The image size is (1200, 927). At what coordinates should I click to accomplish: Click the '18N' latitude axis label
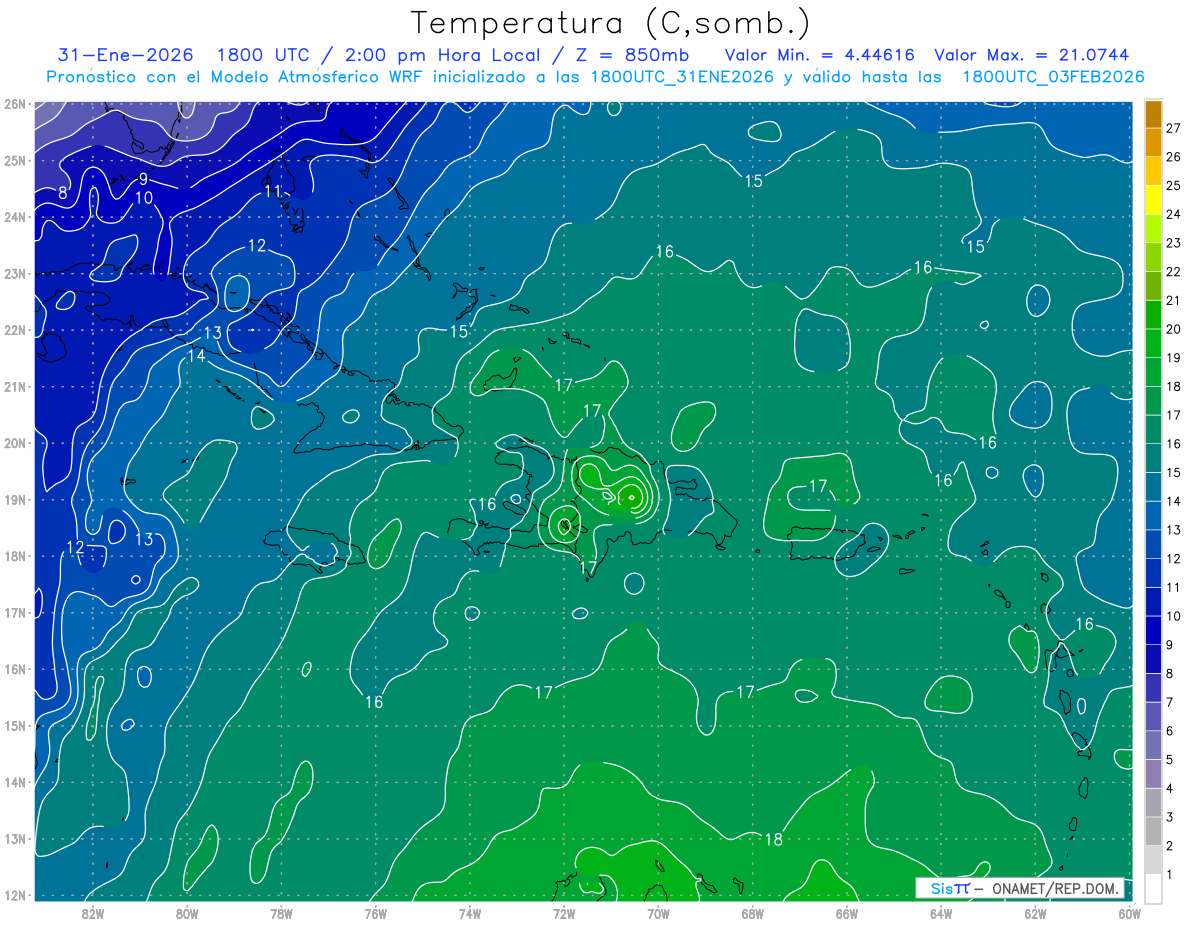[x=14, y=556]
